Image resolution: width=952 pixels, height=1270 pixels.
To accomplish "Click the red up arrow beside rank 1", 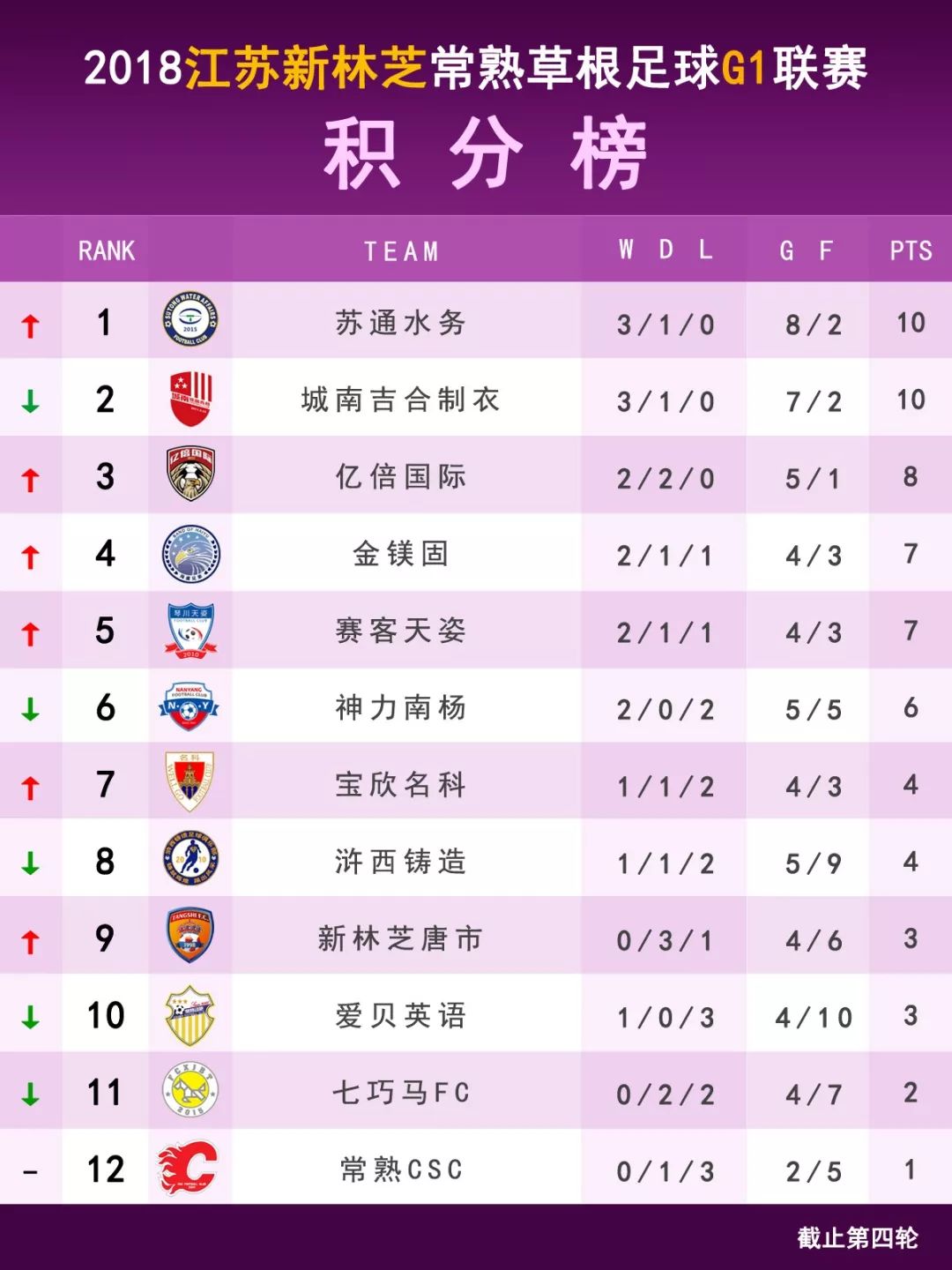I will pos(31,326).
